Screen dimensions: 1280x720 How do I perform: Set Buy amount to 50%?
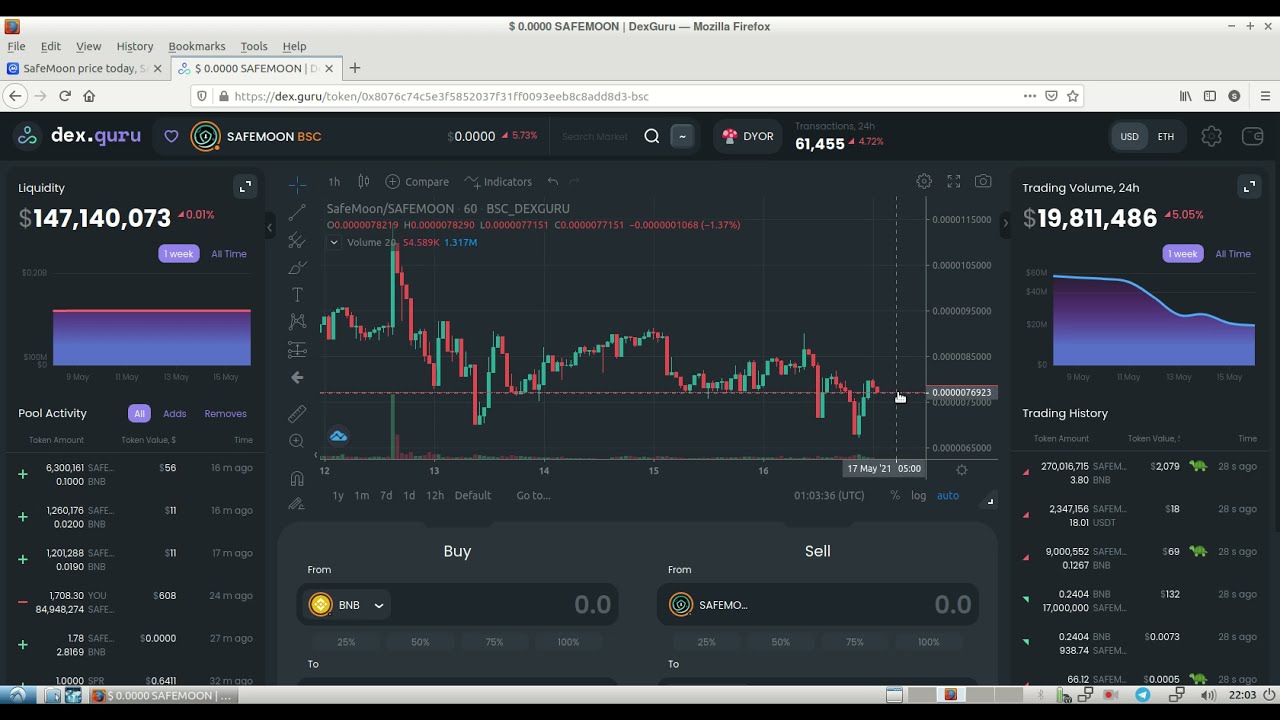click(420, 642)
